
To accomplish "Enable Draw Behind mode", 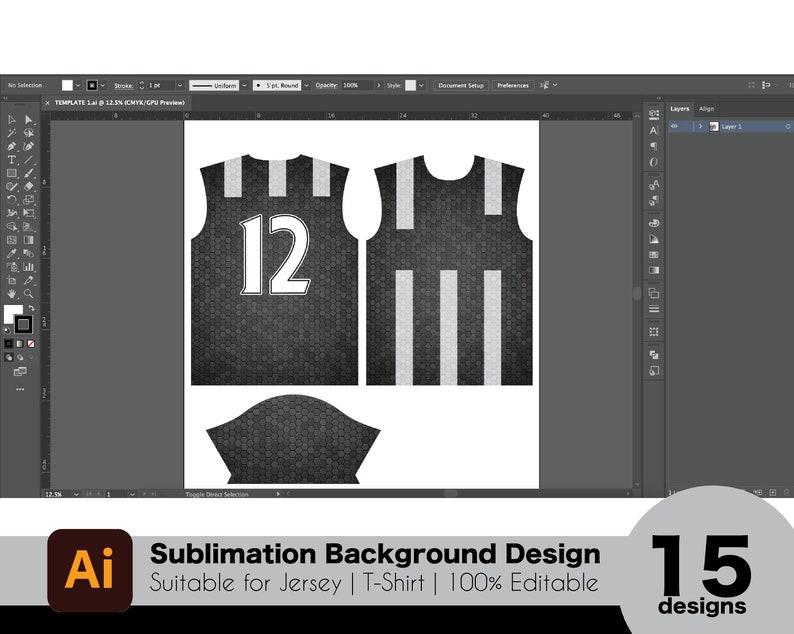I will point(20,358).
